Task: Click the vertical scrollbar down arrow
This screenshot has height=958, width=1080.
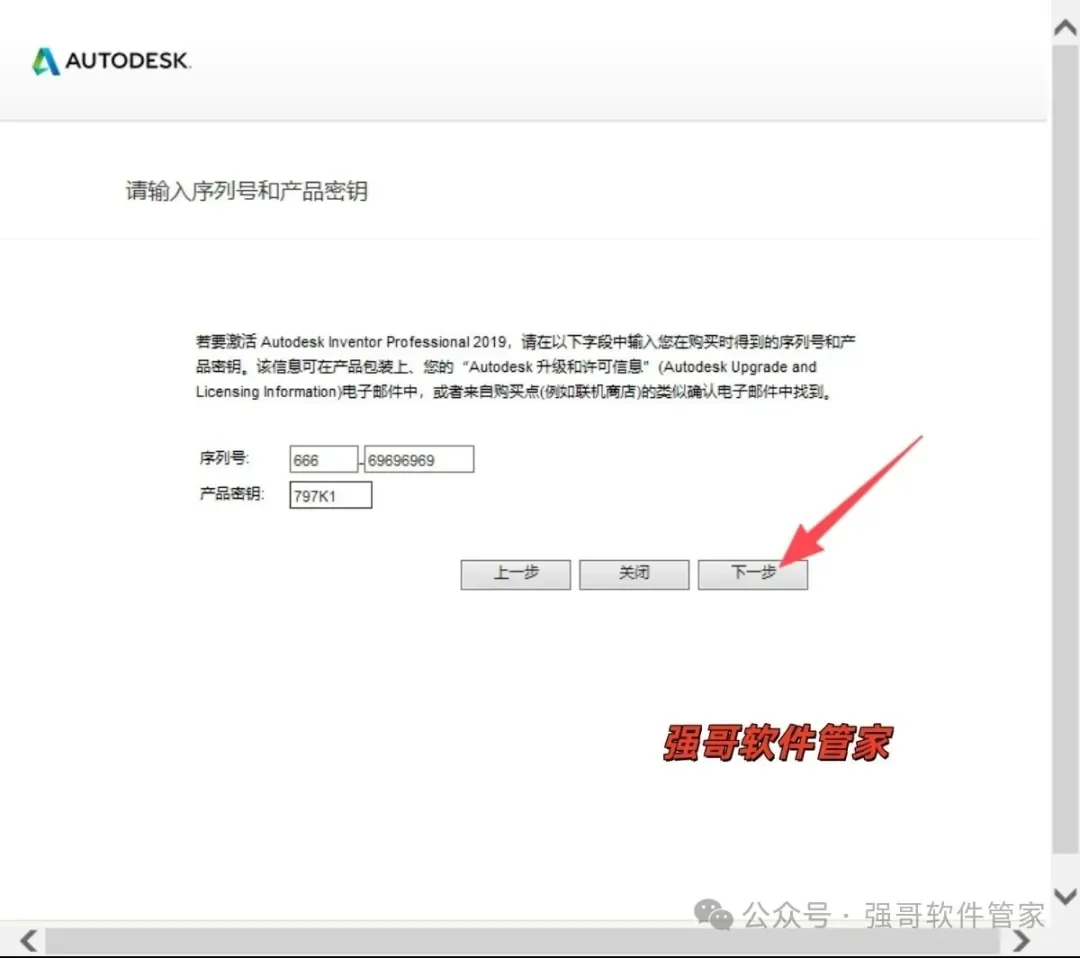Action: pos(1066,896)
